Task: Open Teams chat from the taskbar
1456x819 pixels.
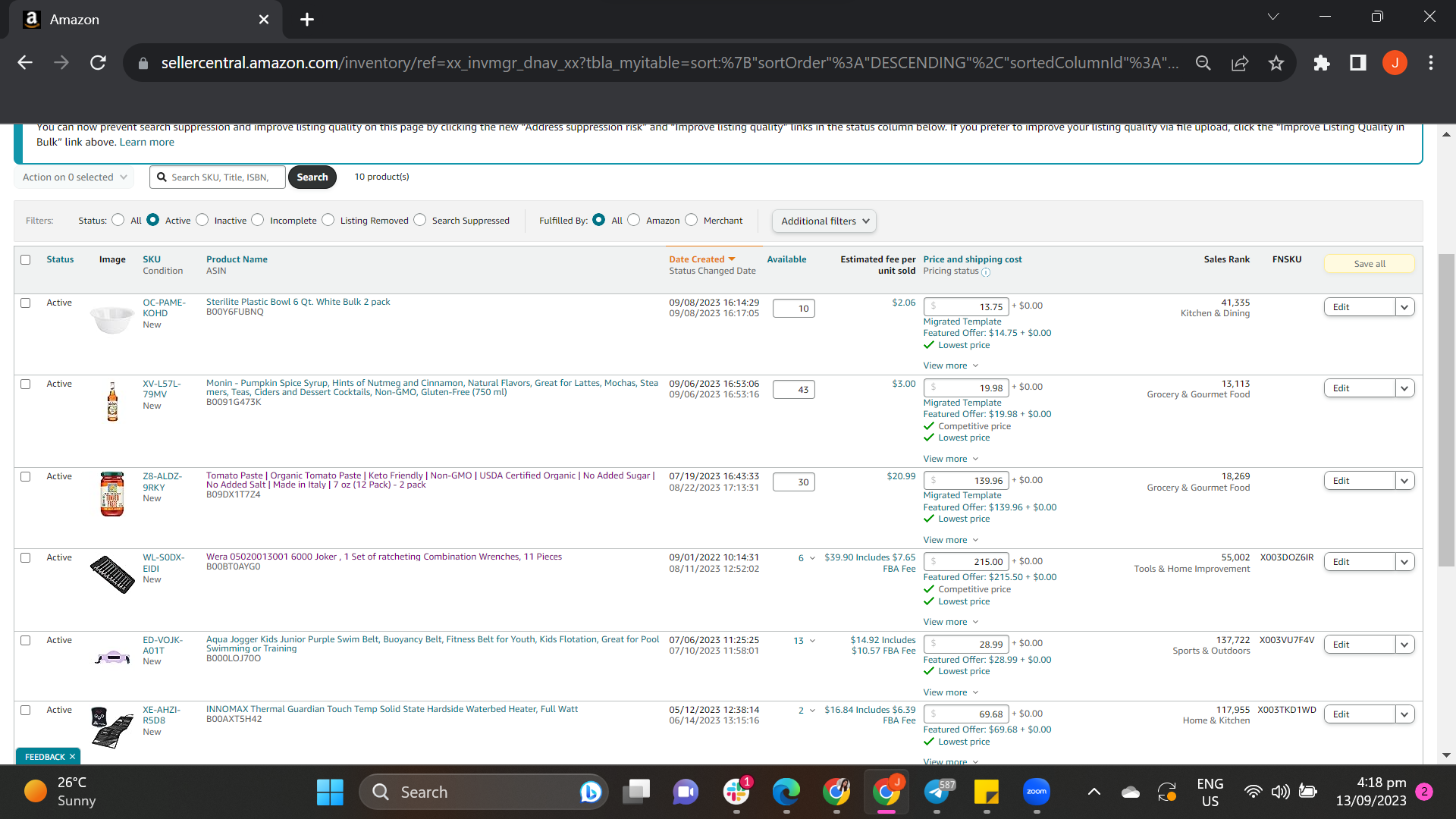Action: coord(686,792)
